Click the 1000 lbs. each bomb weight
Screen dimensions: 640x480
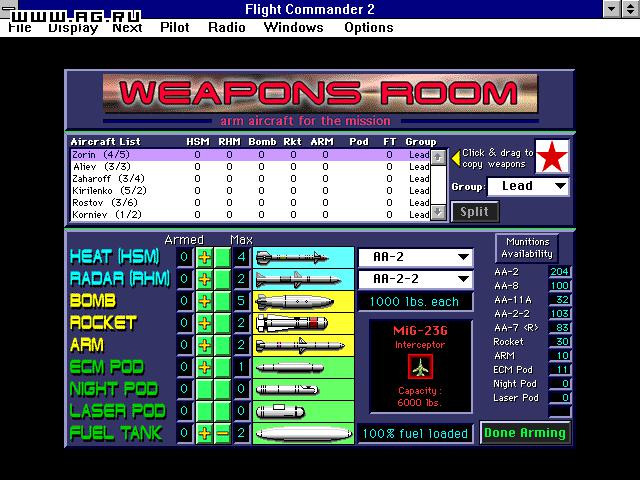[415, 302]
